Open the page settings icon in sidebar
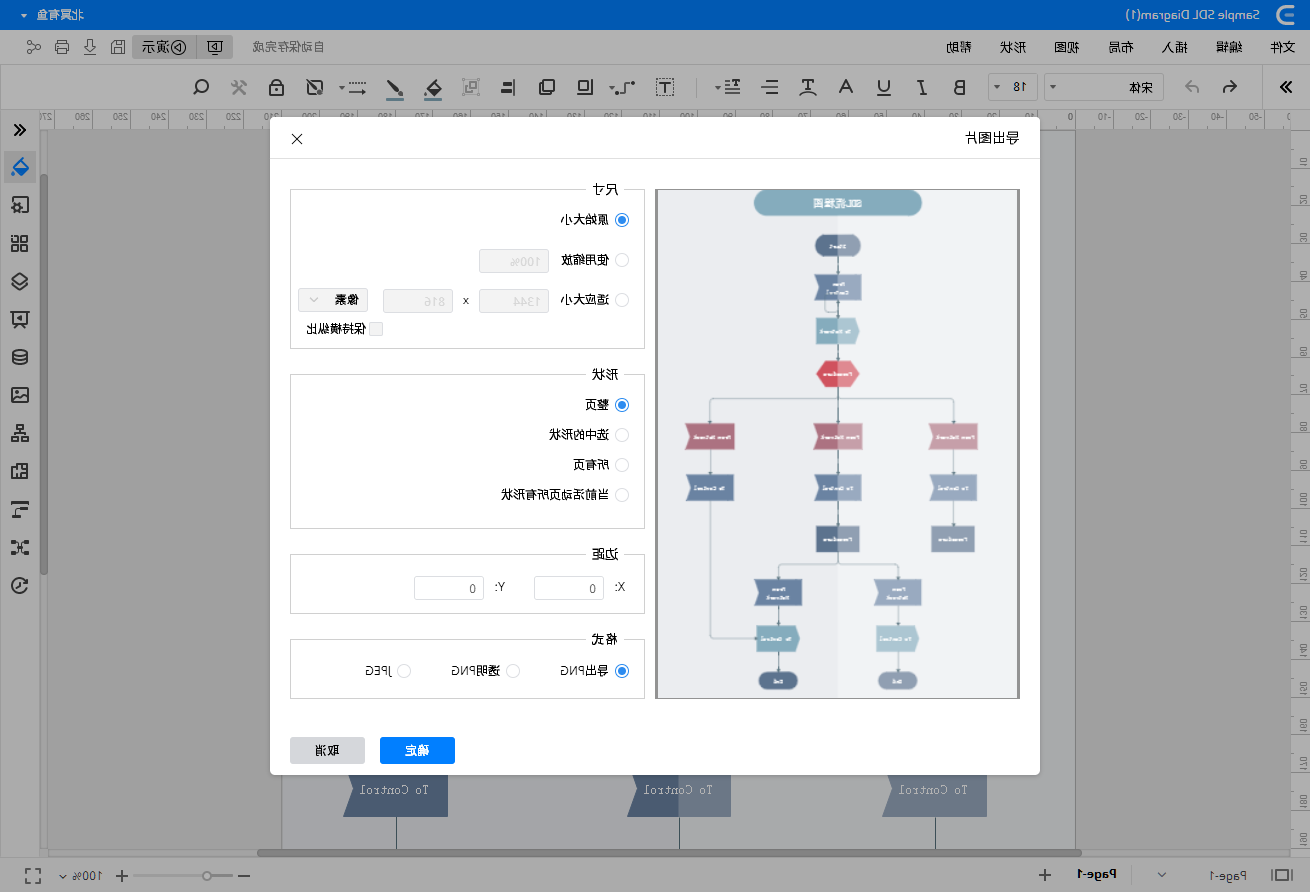 [x=20, y=204]
